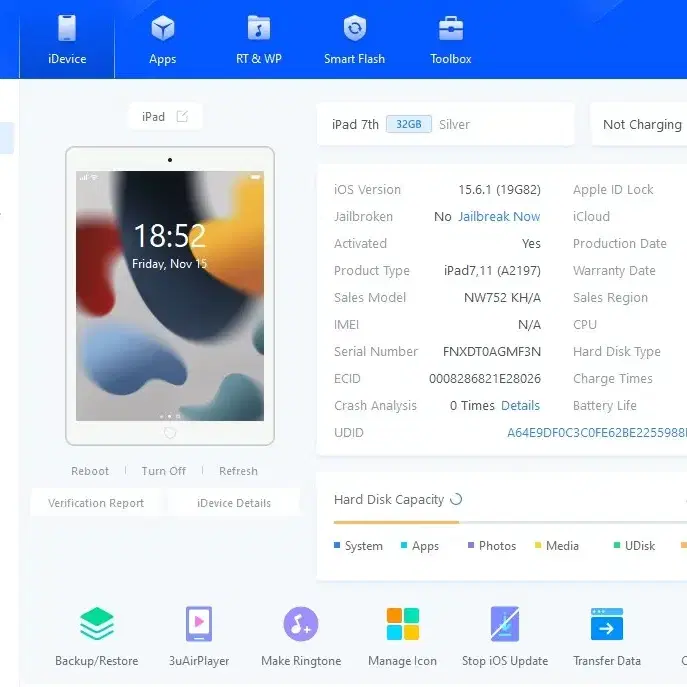This screenshot has width=687, height=687.
Task: Refresh the device info
Action: pos(238,471)
